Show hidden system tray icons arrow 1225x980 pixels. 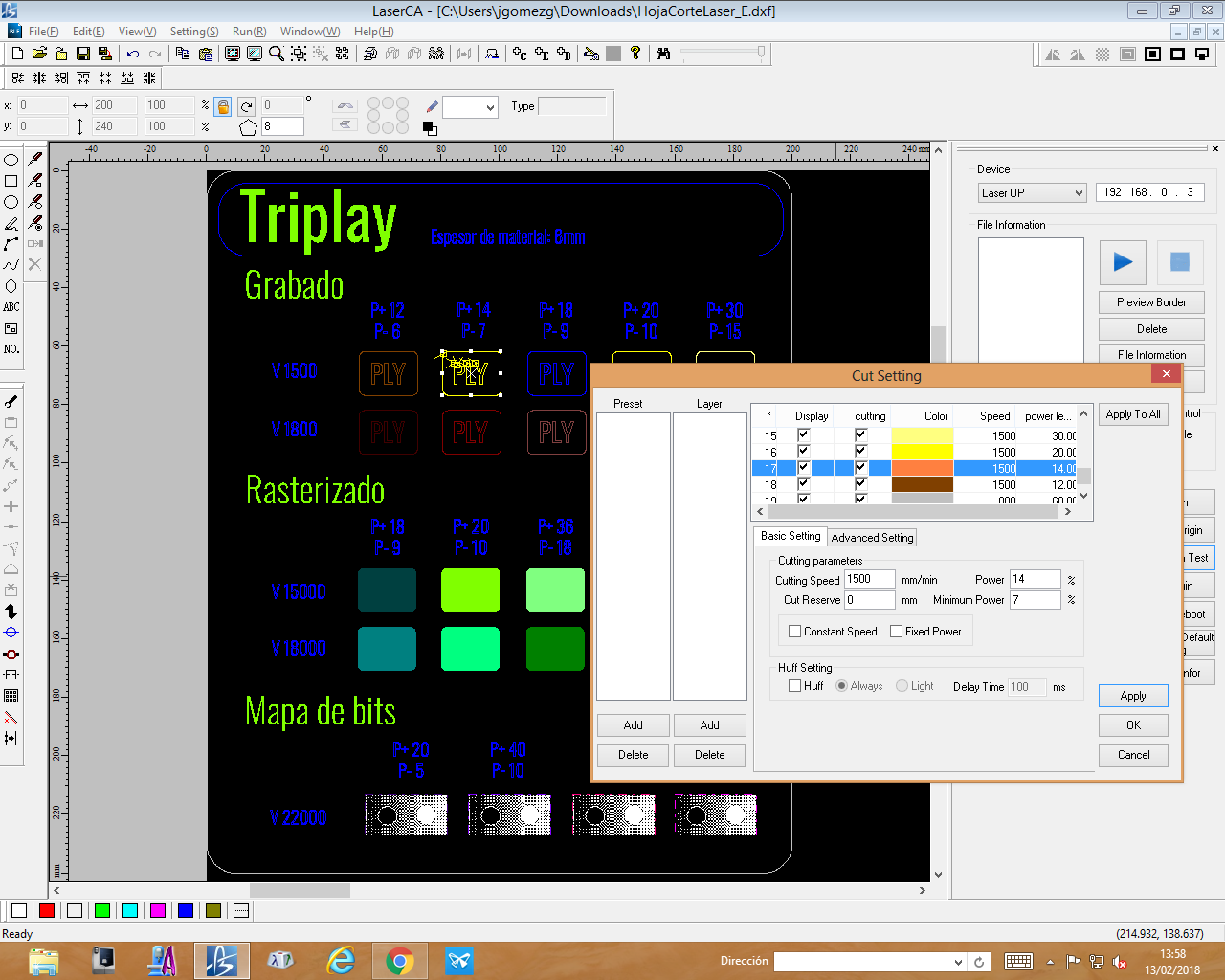click(1051, 962)
